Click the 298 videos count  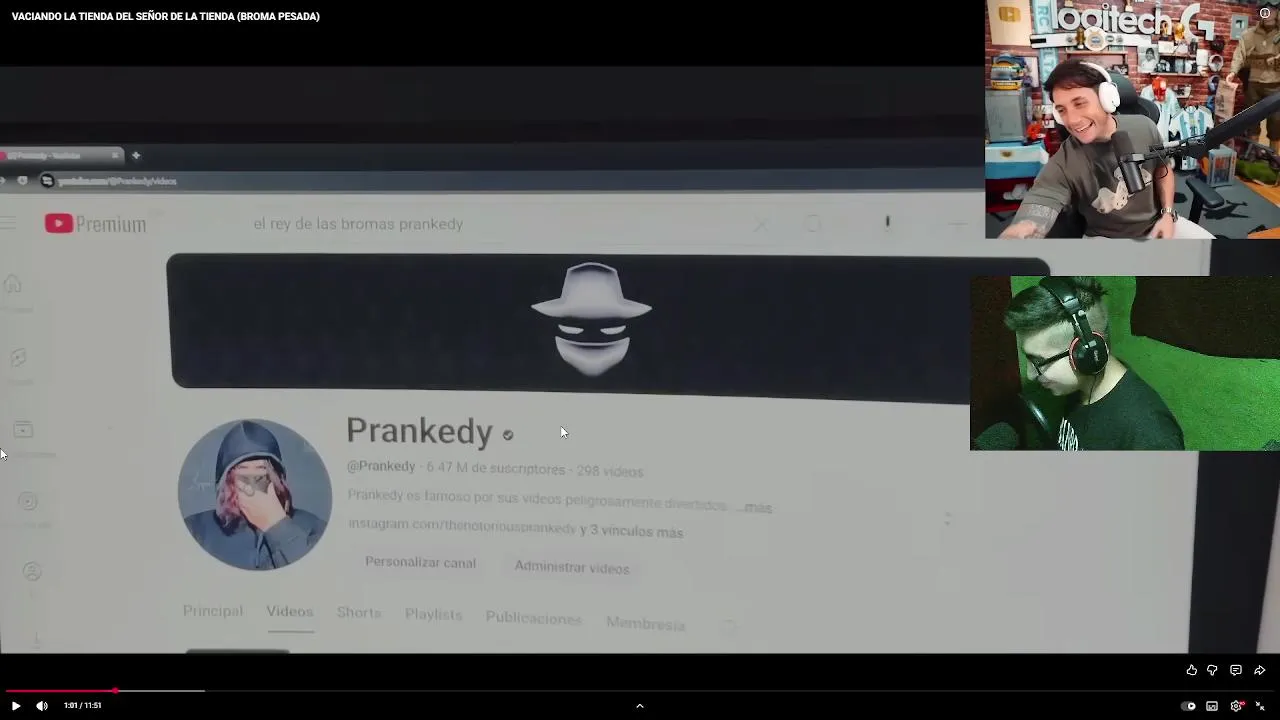tap(610, 471)
